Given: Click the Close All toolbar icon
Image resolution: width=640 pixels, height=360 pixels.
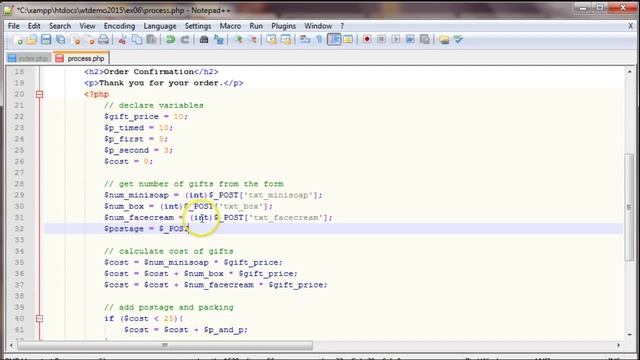Looking at the screenshot, I should tap(90, 40).
